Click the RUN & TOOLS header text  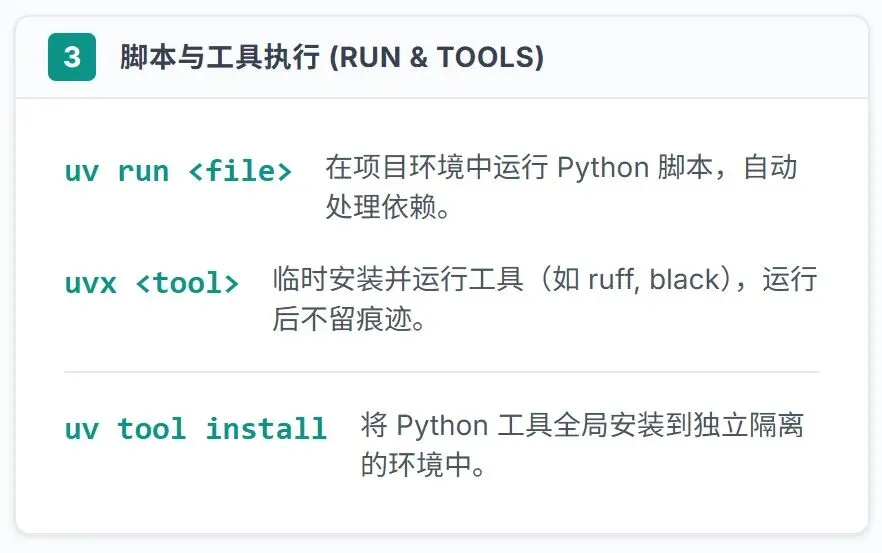436,57
